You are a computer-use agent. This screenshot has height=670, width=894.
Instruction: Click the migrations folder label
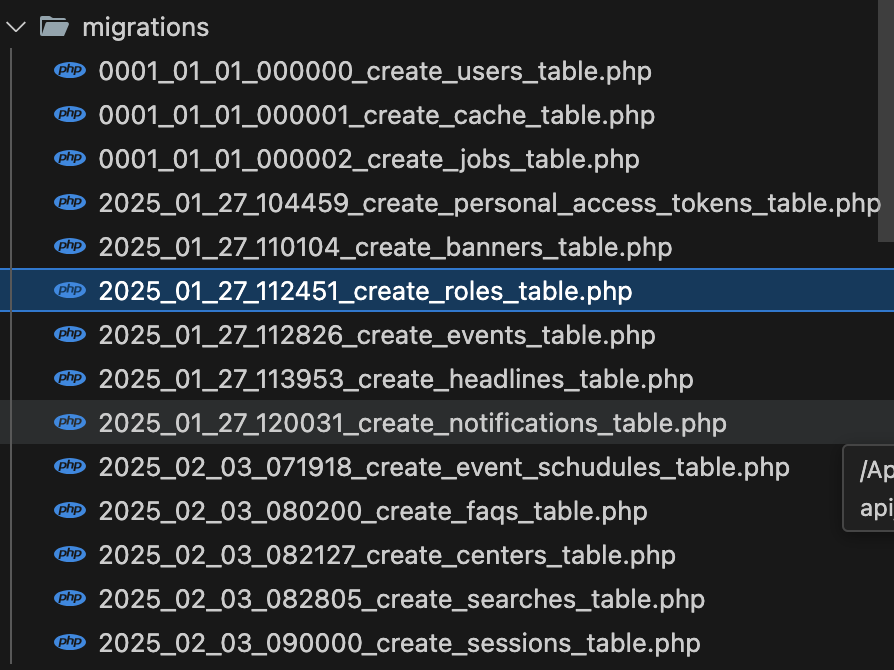[x=145, y=27]
